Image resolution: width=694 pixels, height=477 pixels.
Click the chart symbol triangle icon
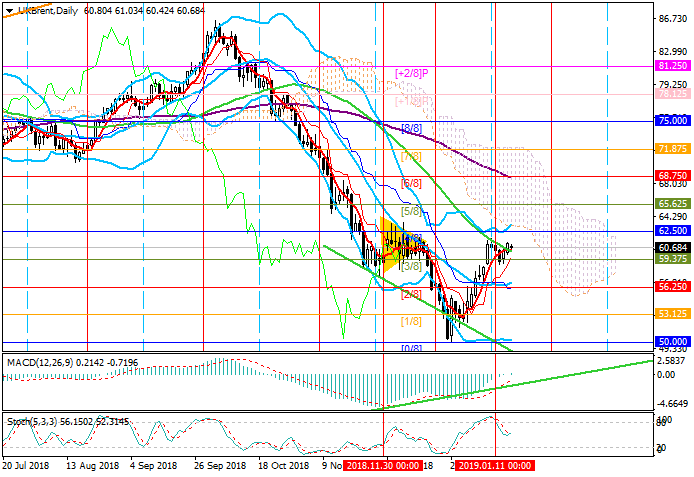pos(7,9)
